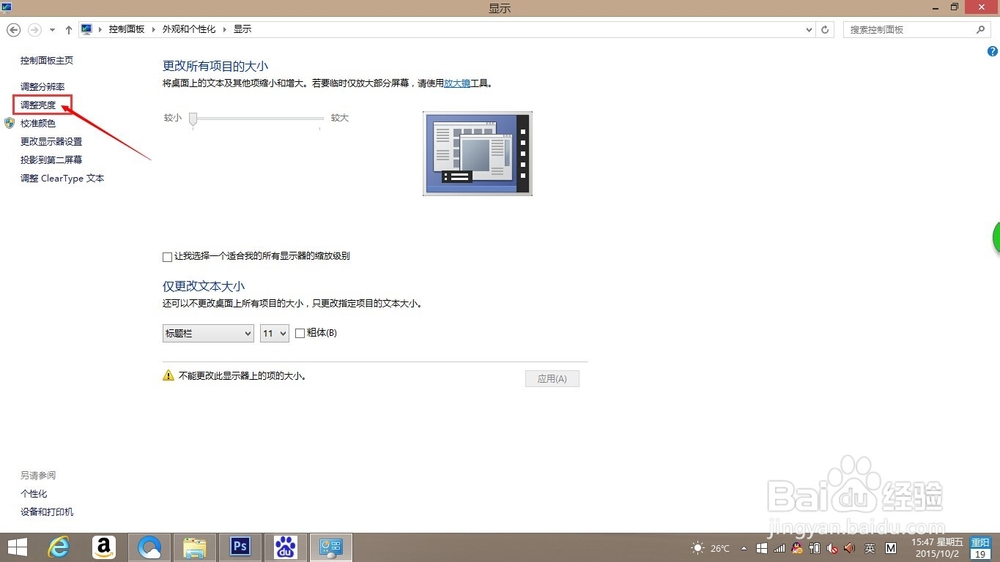
Task: Open the QQ penguin tray icon
Action: (x=797, y=548)
